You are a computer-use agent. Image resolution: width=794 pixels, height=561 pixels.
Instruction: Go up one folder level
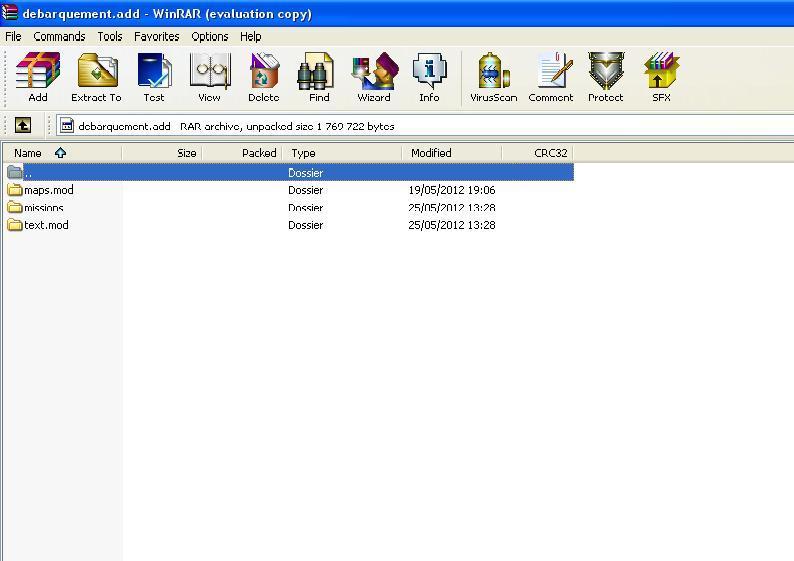(23, 126)
